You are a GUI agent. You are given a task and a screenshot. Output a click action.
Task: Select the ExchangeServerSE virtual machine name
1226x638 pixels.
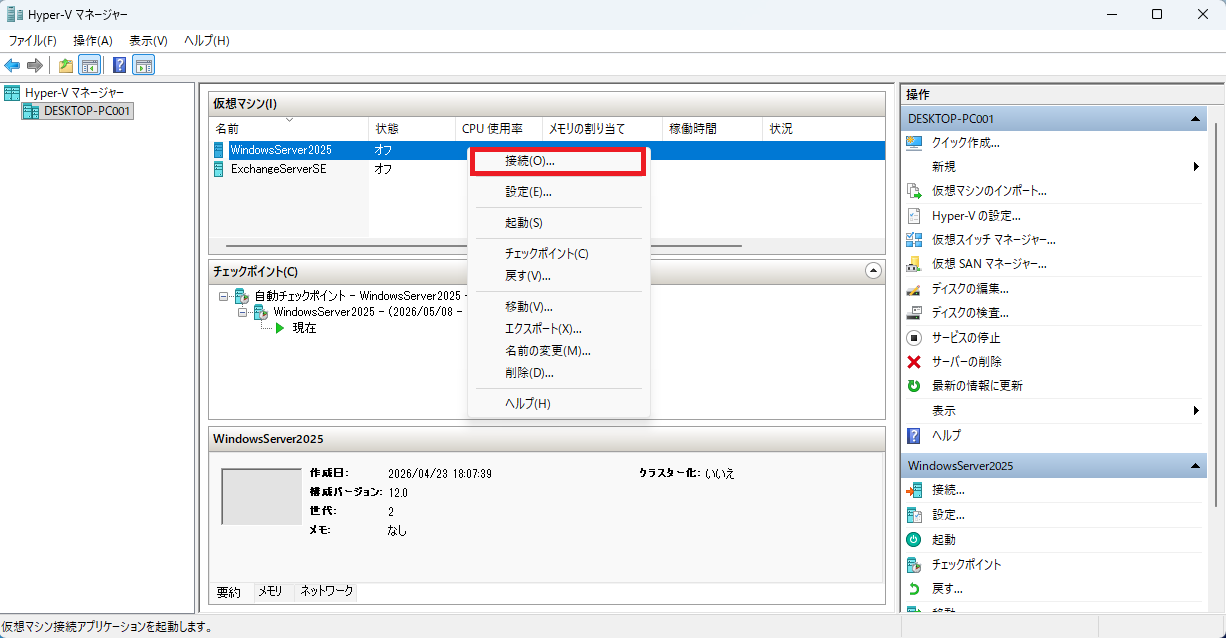pyautogui.click(x=278, y=169)
